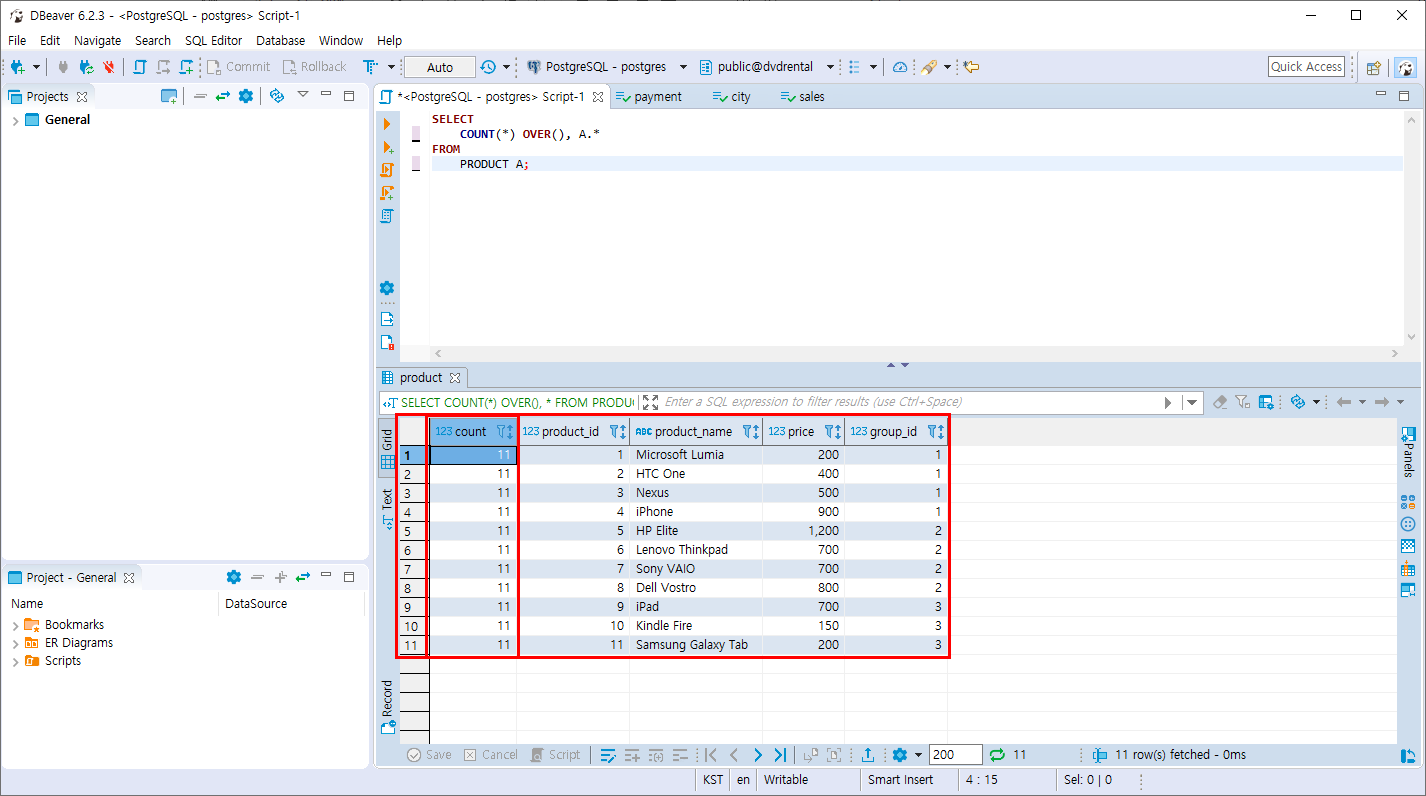The image size is (1426, 796).
Task: Click the explain execution plan icon
Action: click(387, 216)
